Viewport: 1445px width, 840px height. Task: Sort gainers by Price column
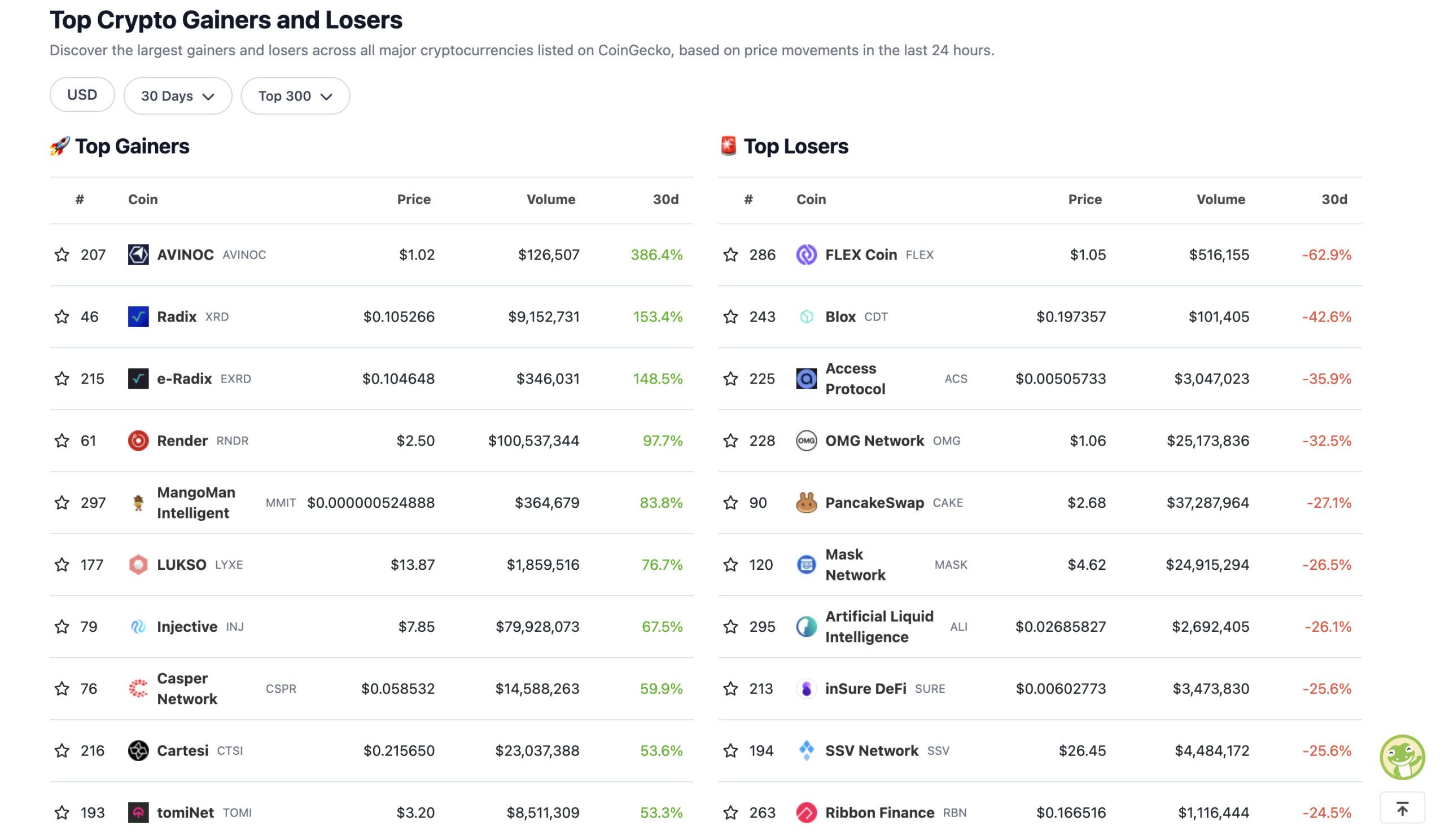pyautogui.click(x=413, y=199)
